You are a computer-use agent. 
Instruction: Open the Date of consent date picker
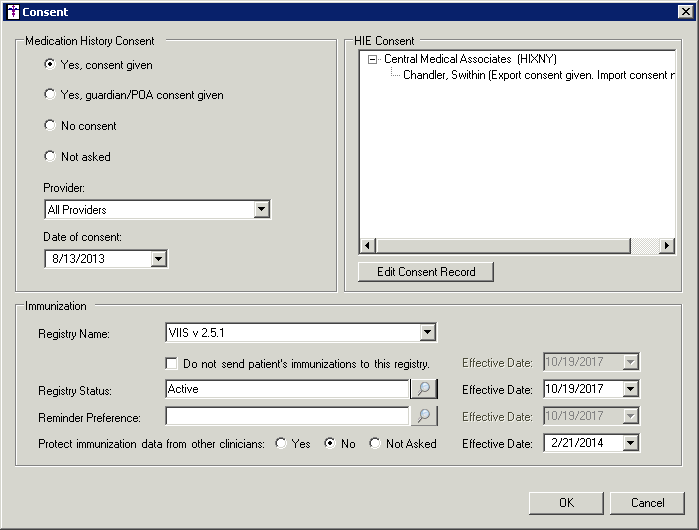click(x=157, y=259)
